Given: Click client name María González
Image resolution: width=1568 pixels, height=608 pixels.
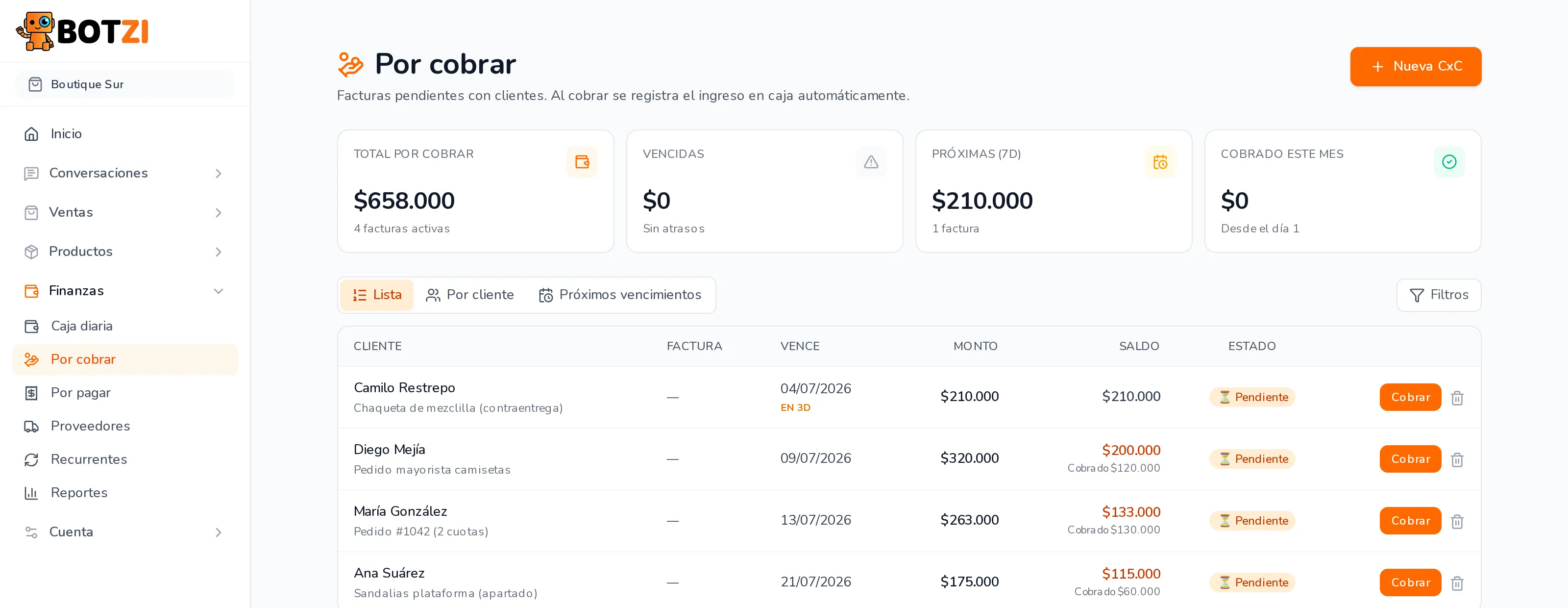Looking at the screenshot, I should coord(400,511).
